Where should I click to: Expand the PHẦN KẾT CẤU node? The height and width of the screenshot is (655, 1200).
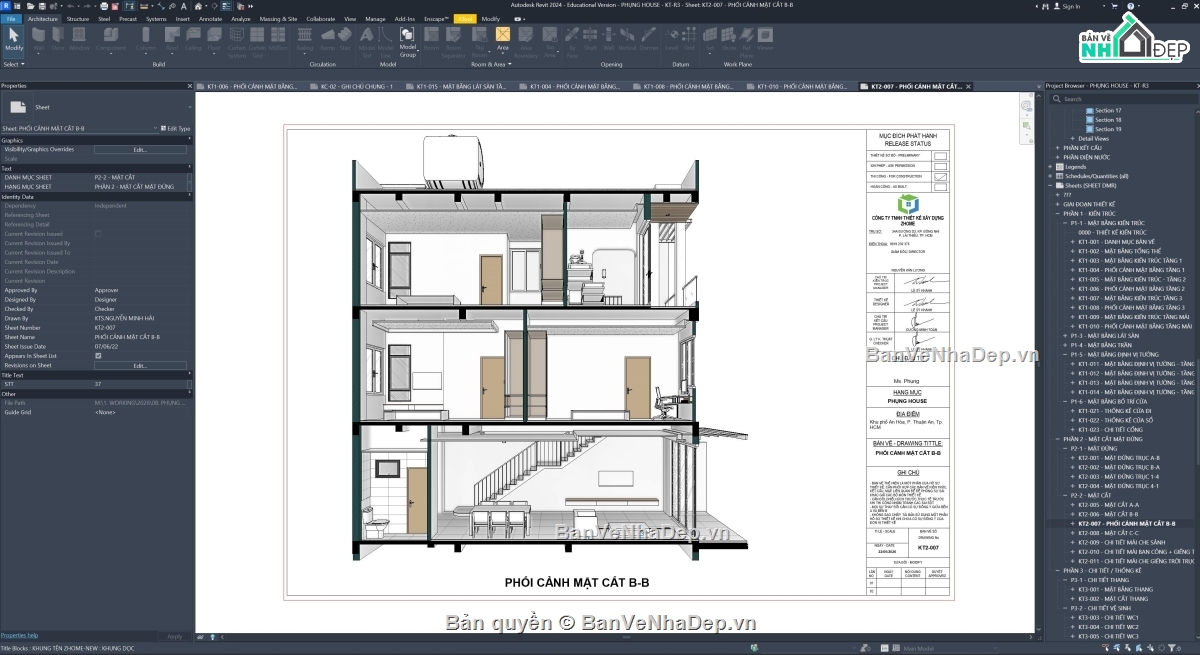coord(1057,147)
